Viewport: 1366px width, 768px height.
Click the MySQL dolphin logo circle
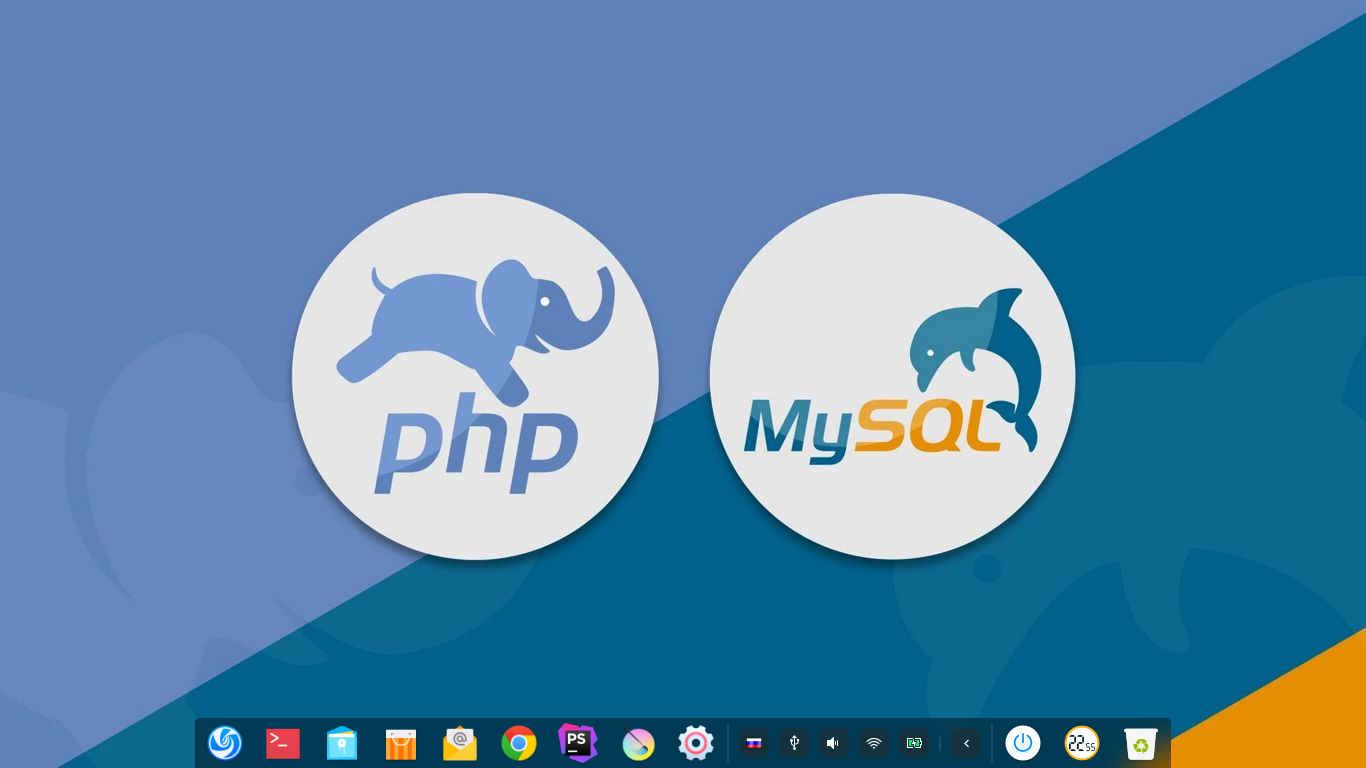click(892, 376)
